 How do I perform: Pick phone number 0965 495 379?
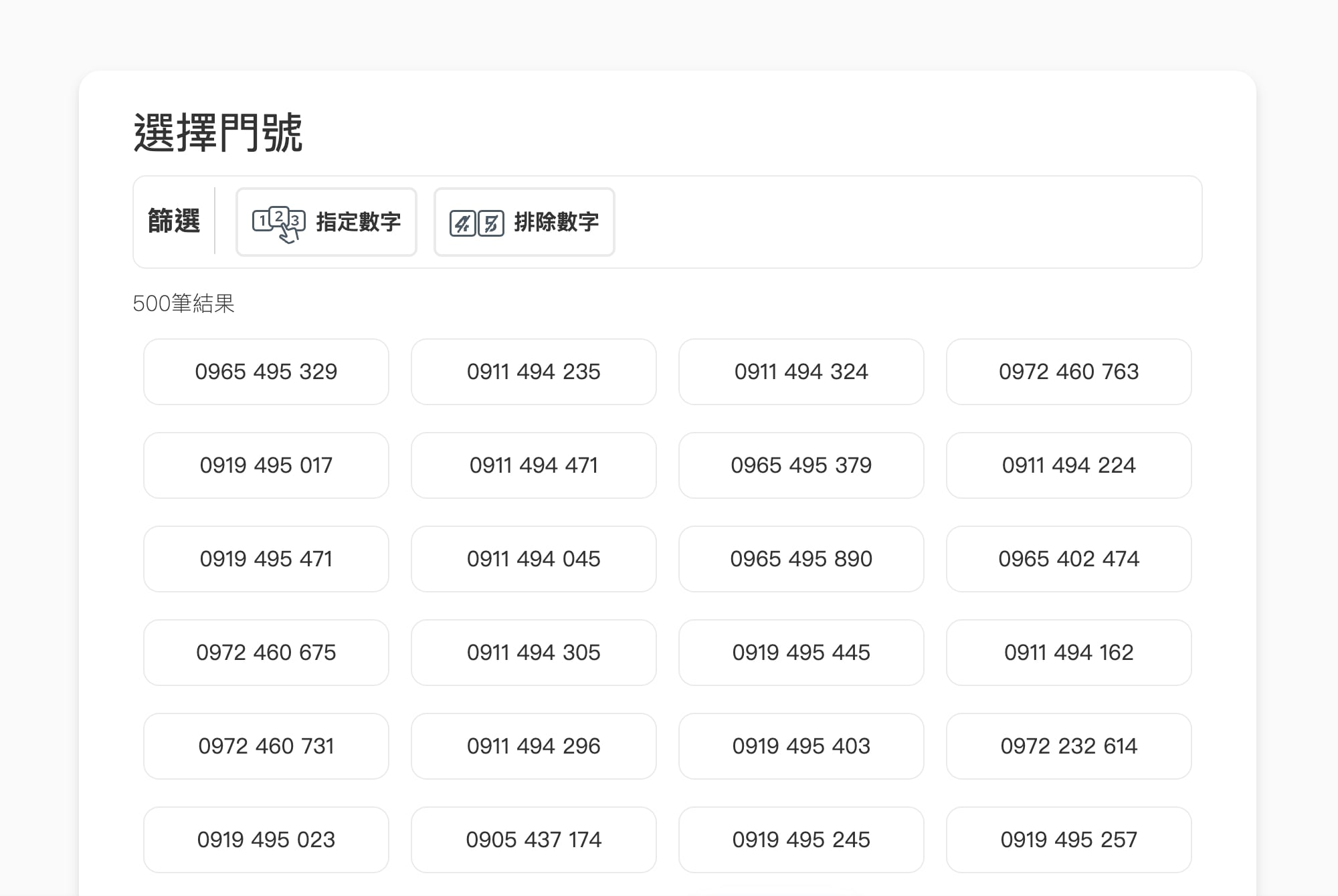tap(801, 465)
